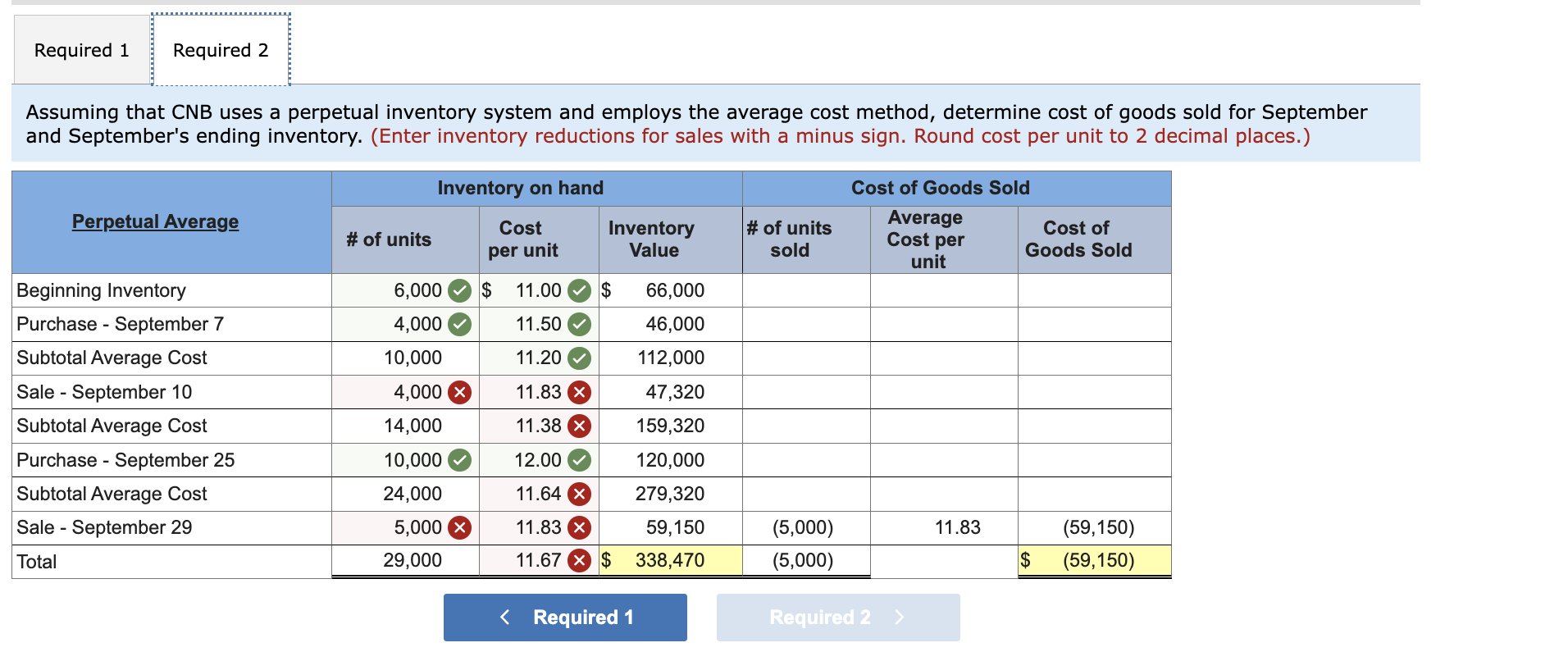Click the 24,000 units subtotal cell
Viewport: 1568px width, 661px height.
point(405,494)
